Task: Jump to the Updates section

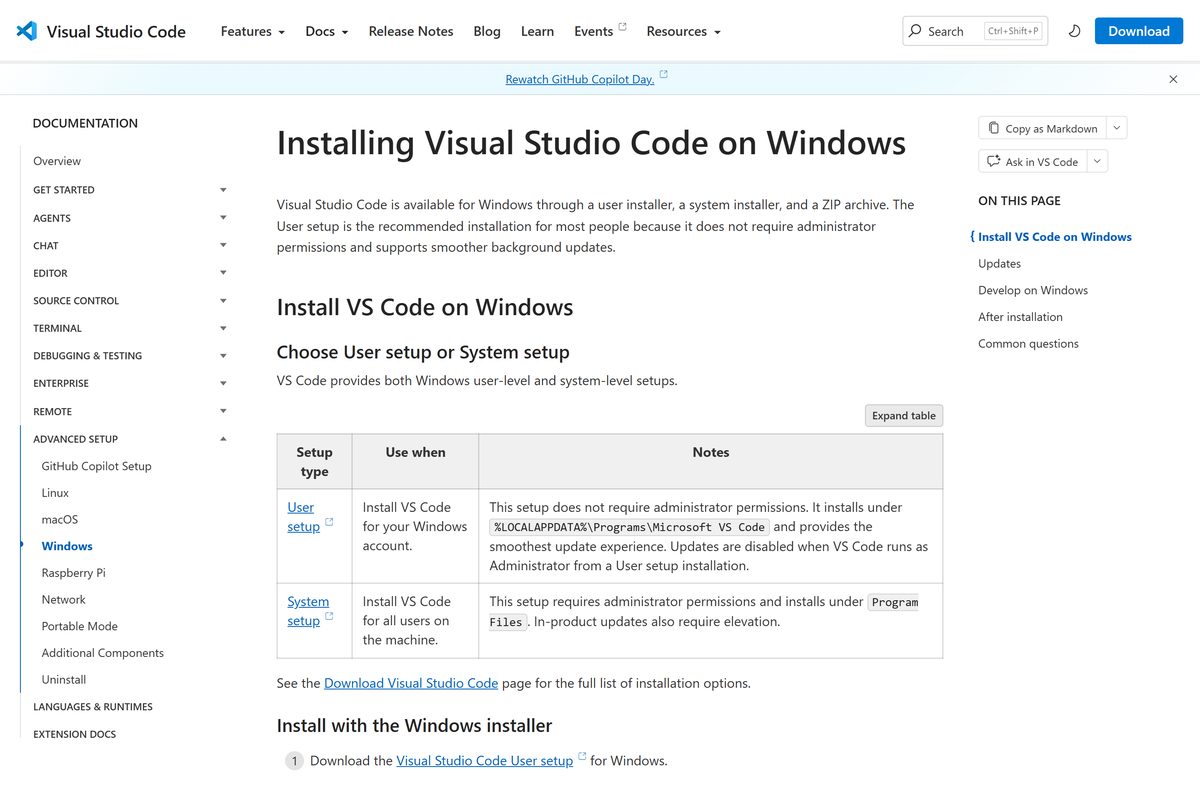Action: 999,264
